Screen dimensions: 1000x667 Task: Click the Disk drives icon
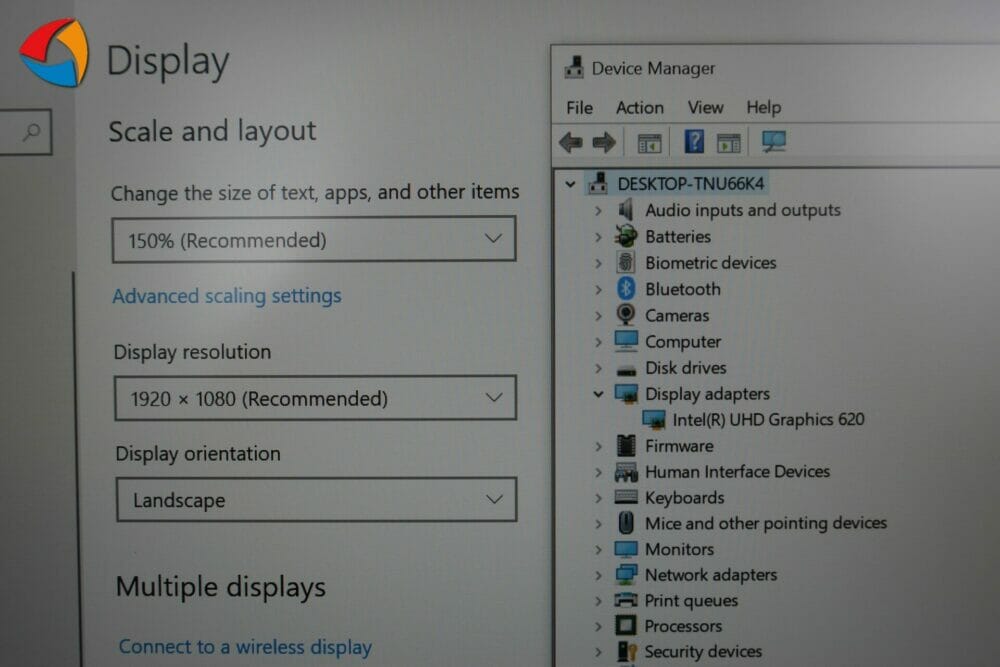click(626, 369)
